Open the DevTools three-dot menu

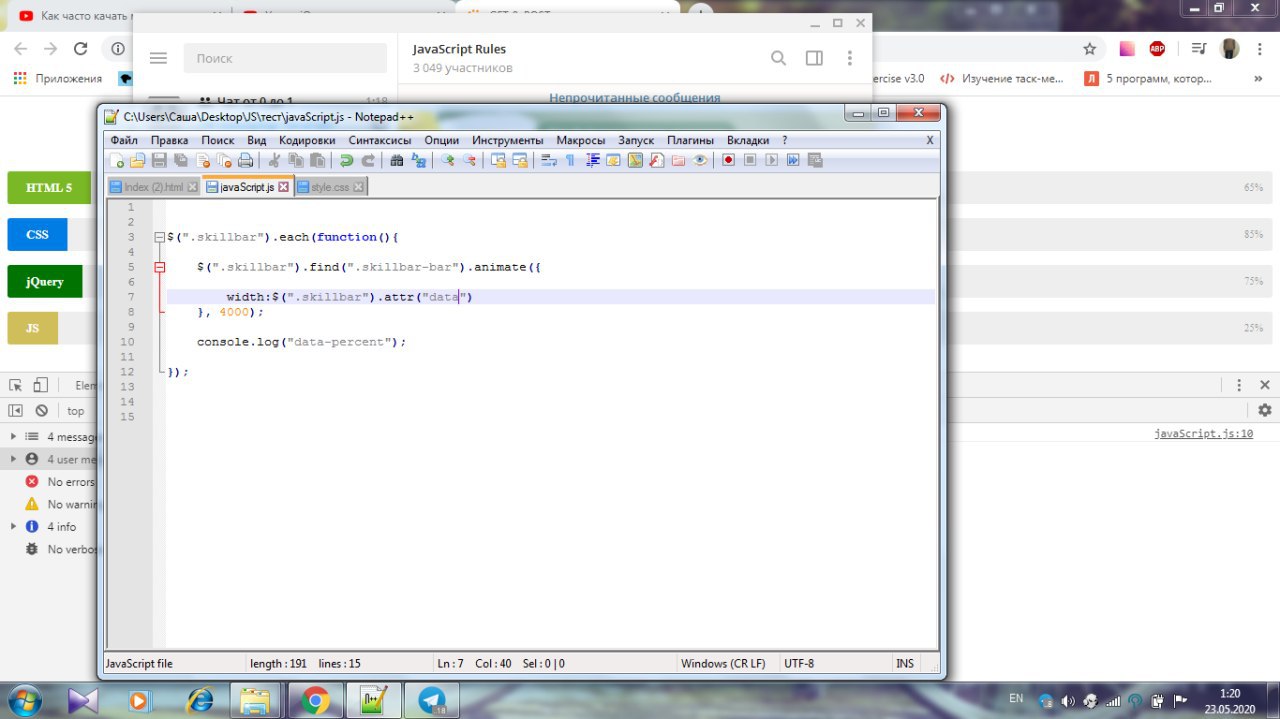(1239, 385)
